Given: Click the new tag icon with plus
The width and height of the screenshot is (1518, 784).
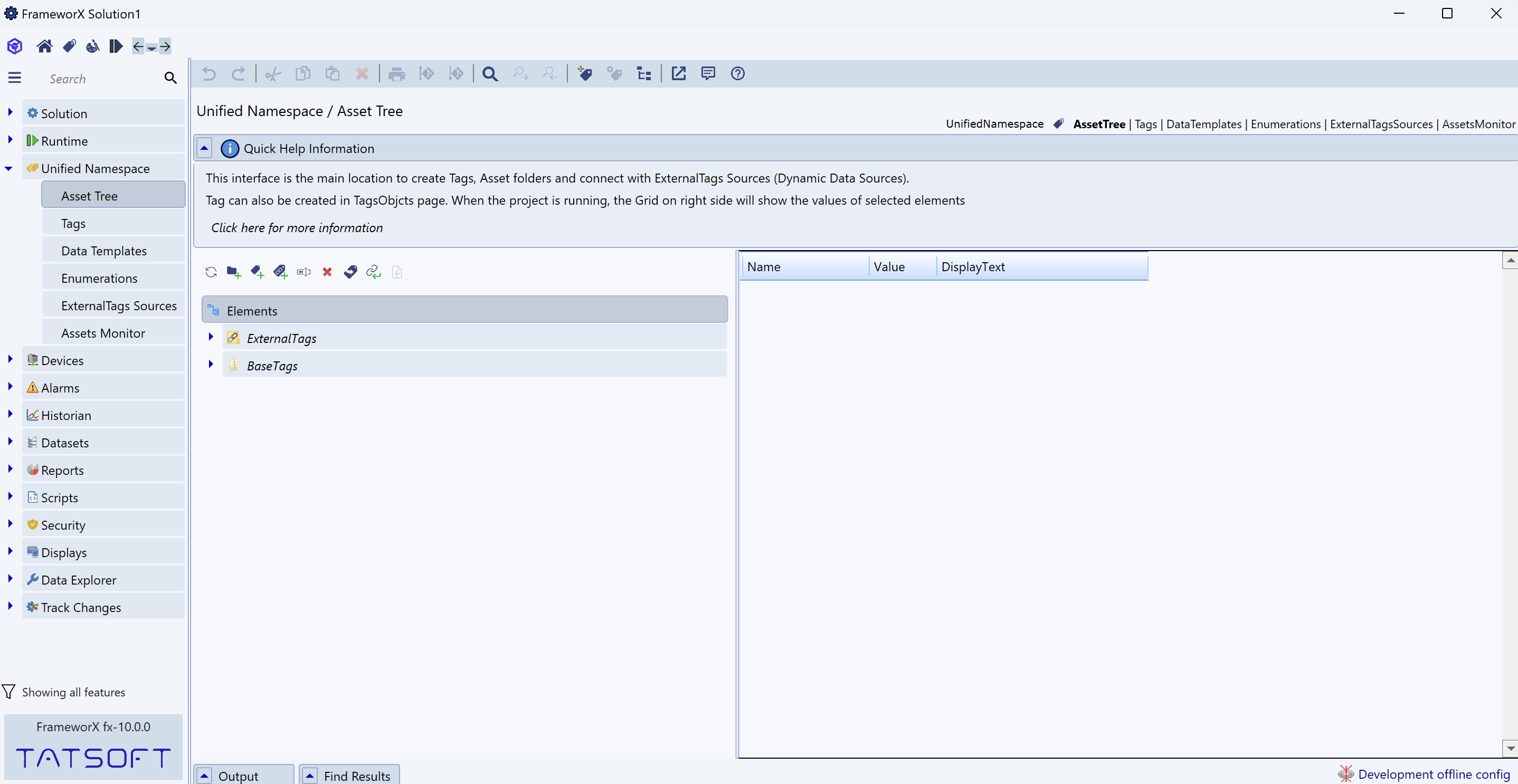Looking at the screenshot, I should [x=585, y=74].
